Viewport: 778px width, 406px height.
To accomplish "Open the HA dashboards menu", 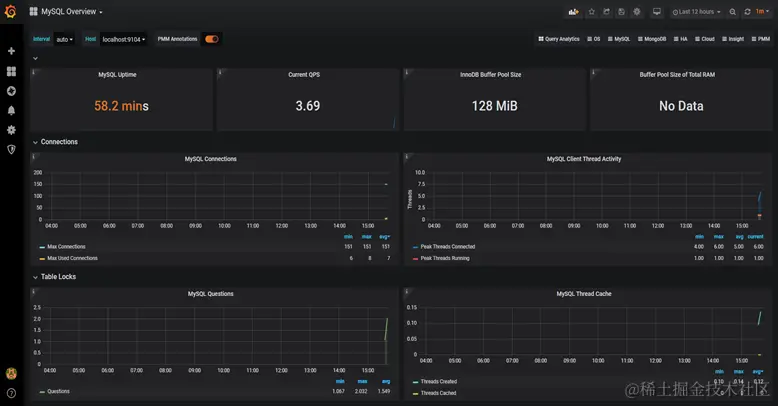I will pos(680,39).
